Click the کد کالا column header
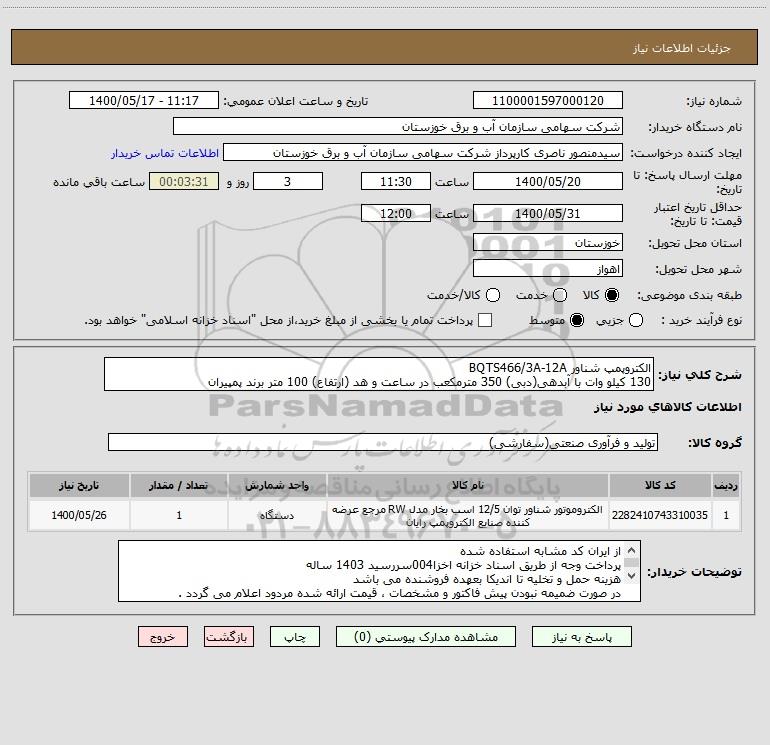Image resolution: width=770 pixels, height=745 pixels. tap(660, 485)
